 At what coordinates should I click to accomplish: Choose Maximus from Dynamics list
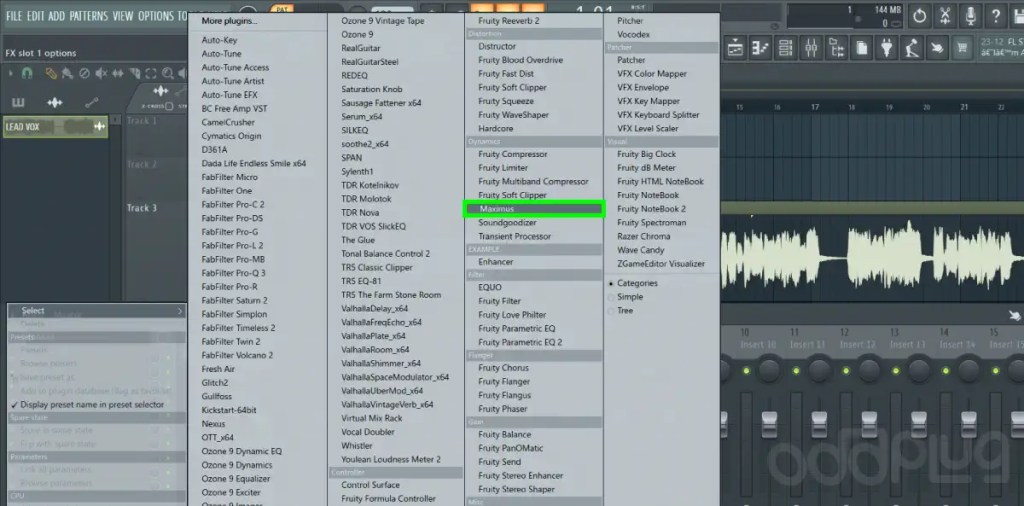pos(534,209)
